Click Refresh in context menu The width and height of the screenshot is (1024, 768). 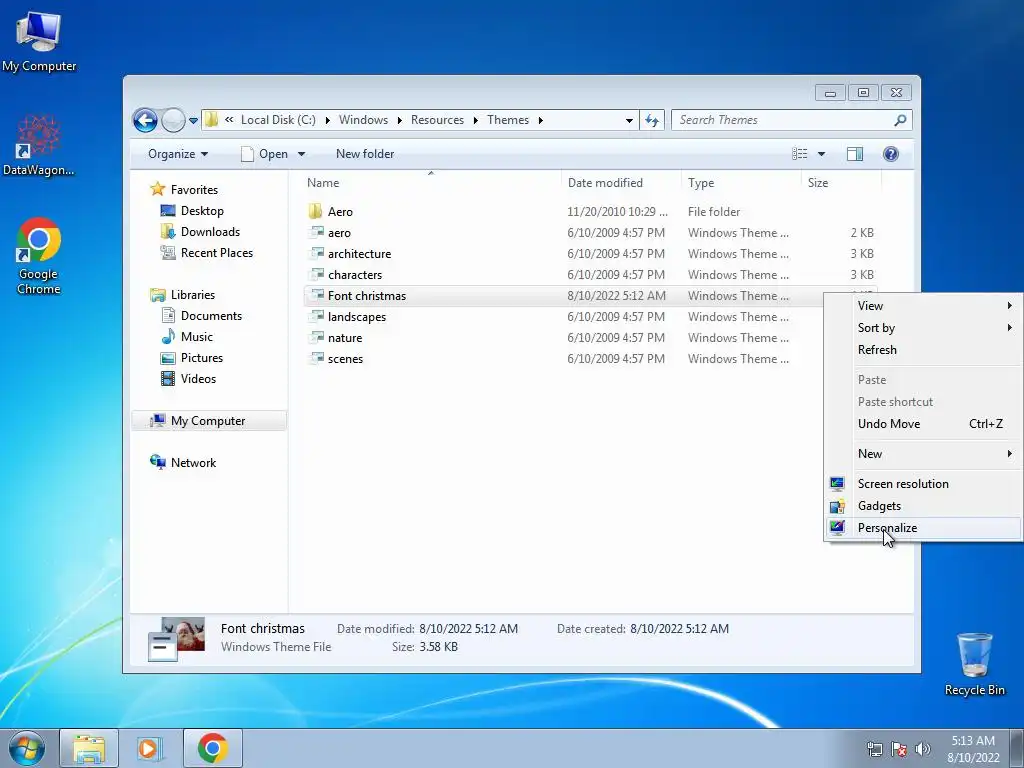coord(923,350)
